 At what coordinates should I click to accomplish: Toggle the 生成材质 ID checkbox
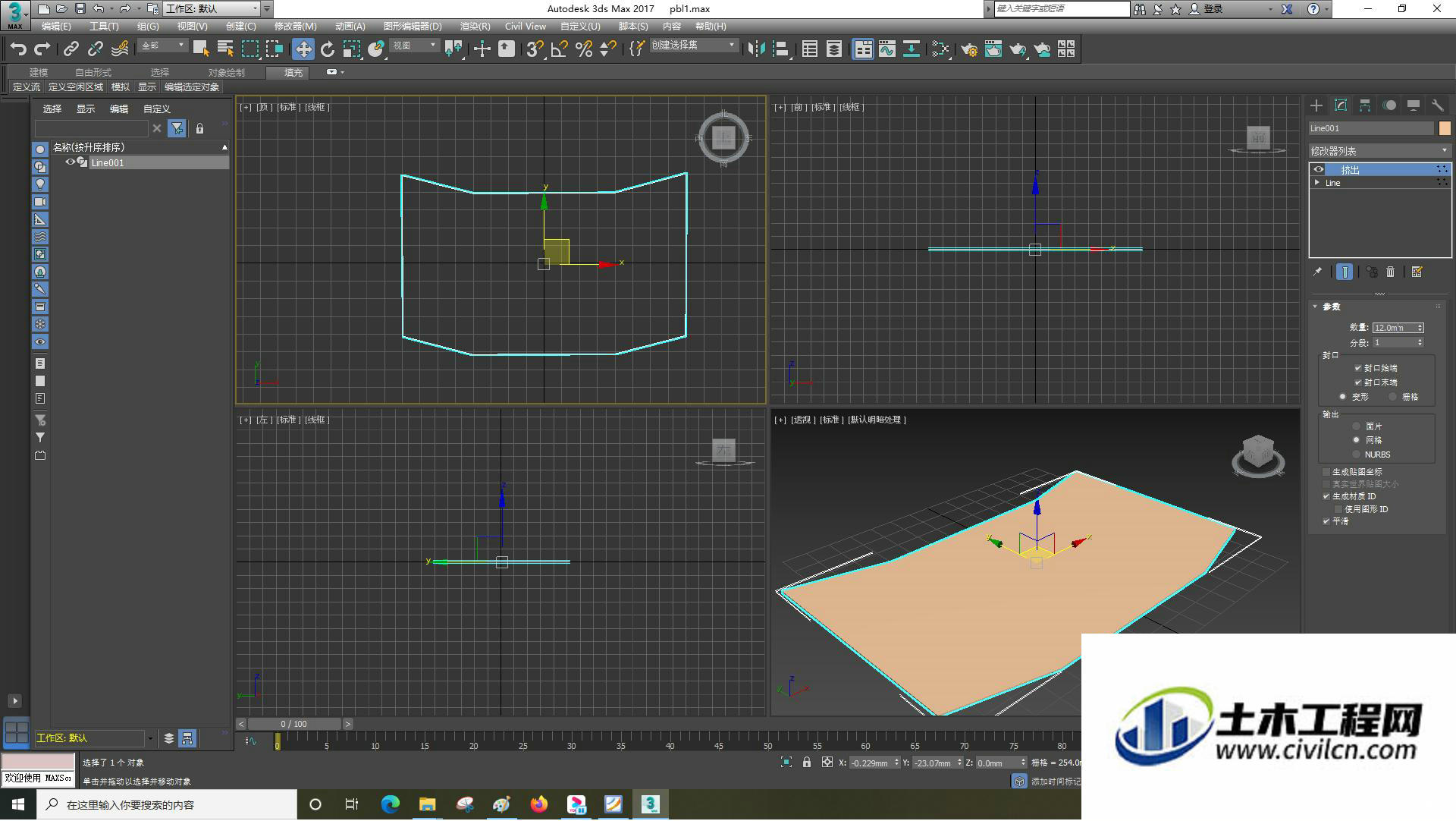1326,496
